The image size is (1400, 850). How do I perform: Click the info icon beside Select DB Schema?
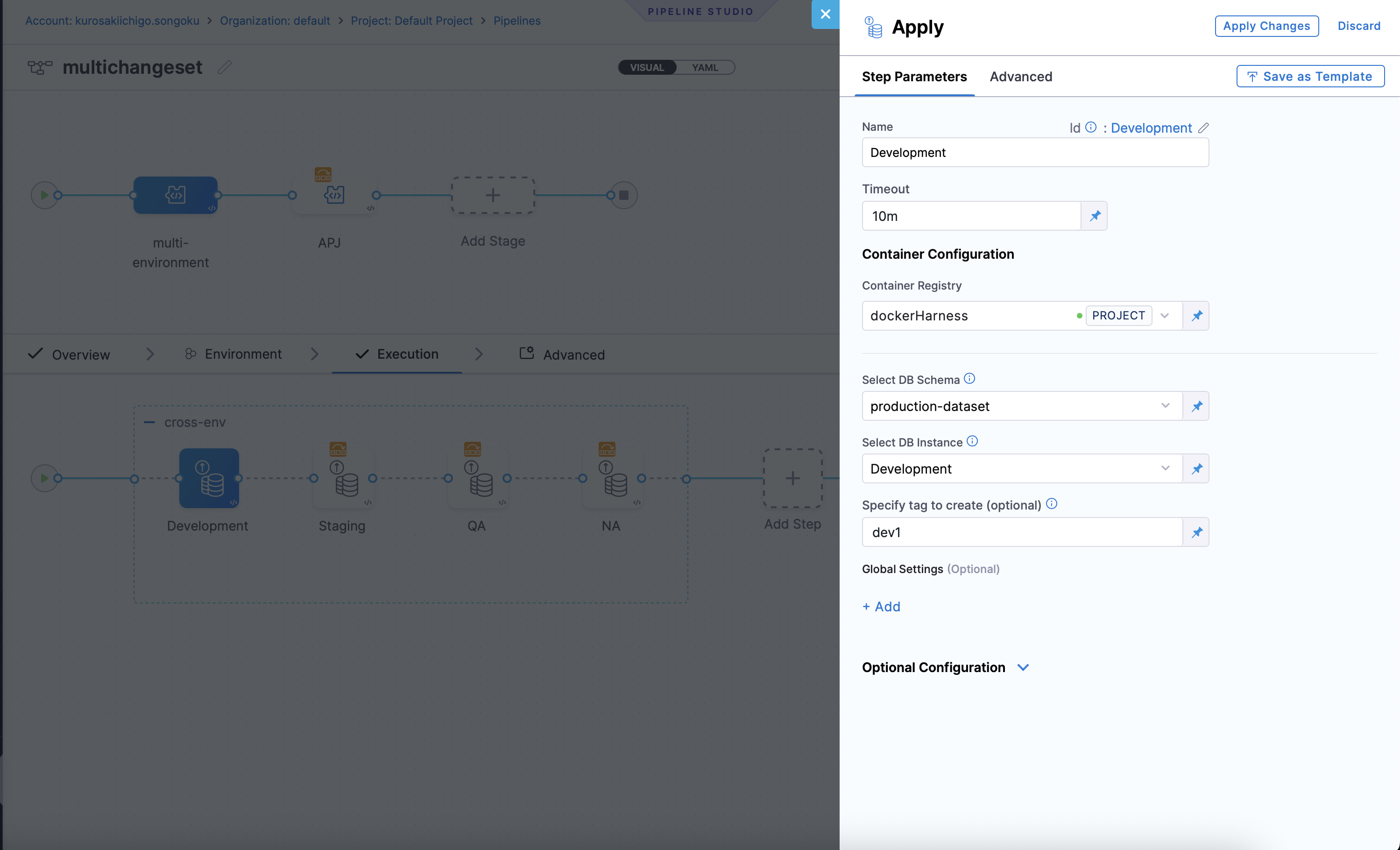pyautogui.click(x=970, y=378)
